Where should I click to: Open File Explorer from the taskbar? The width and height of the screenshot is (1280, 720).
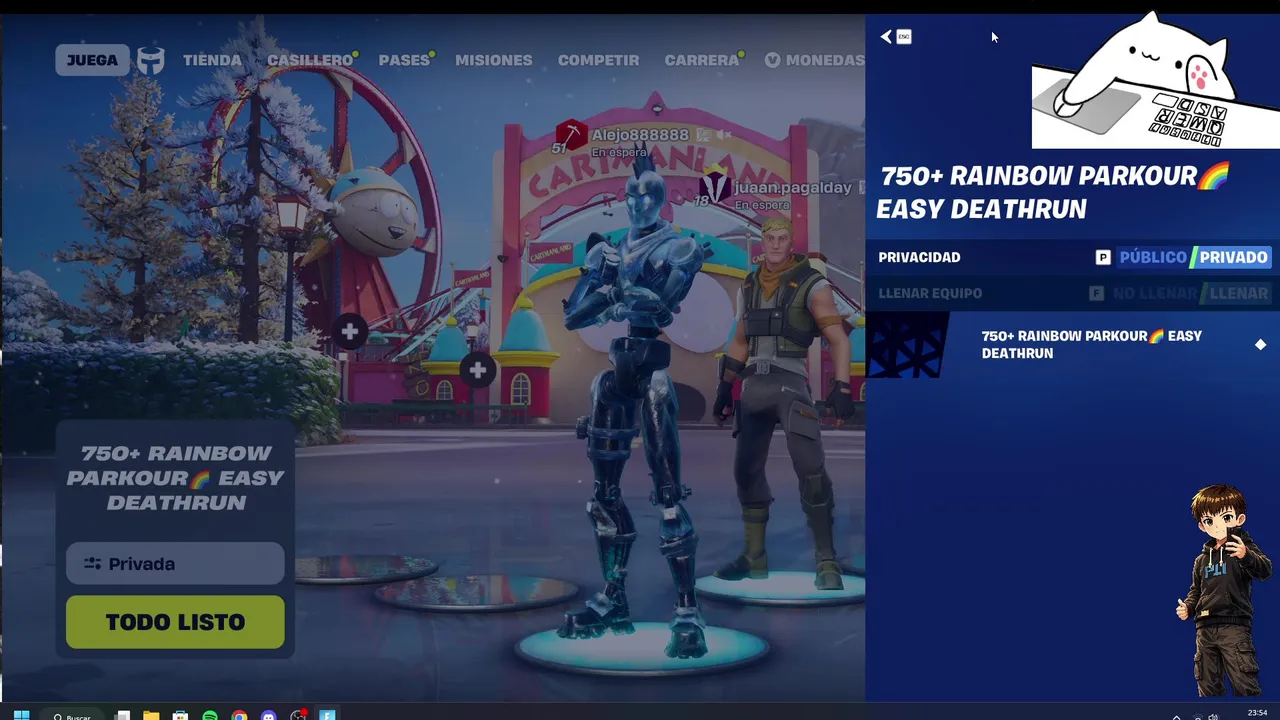pyautogui.click(x=151, y=716)
